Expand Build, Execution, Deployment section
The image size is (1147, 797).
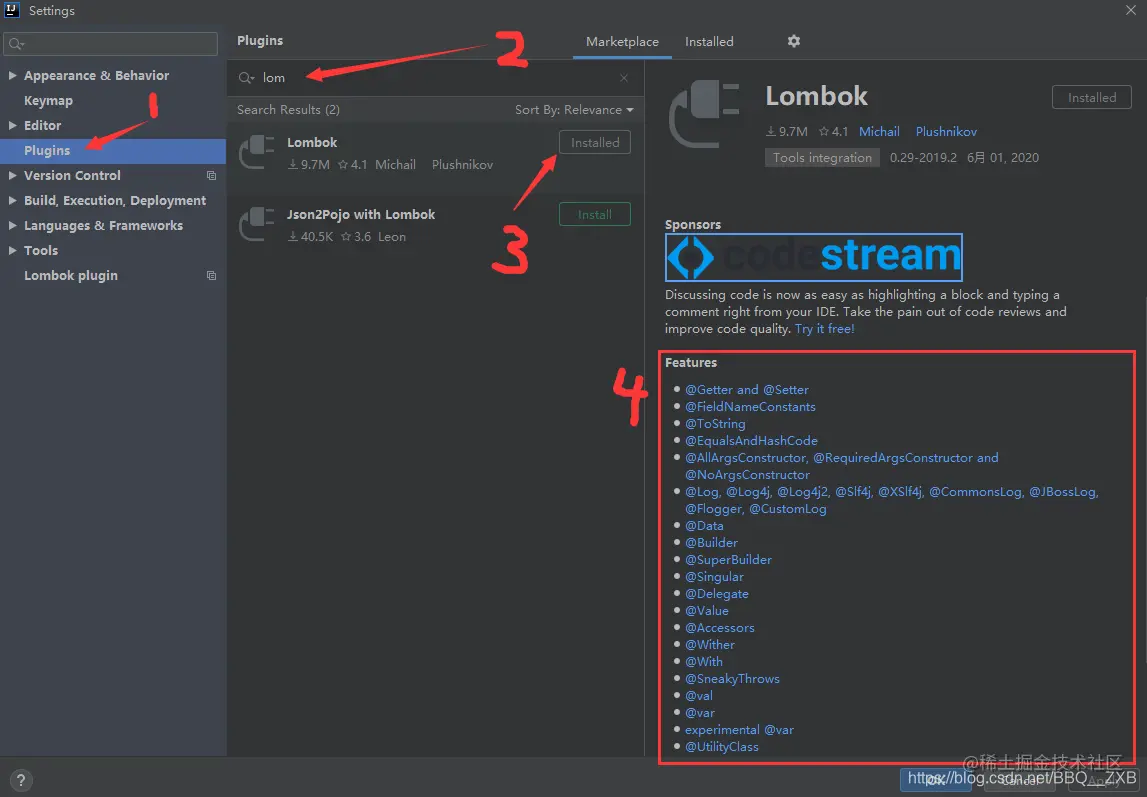[12, 200]
